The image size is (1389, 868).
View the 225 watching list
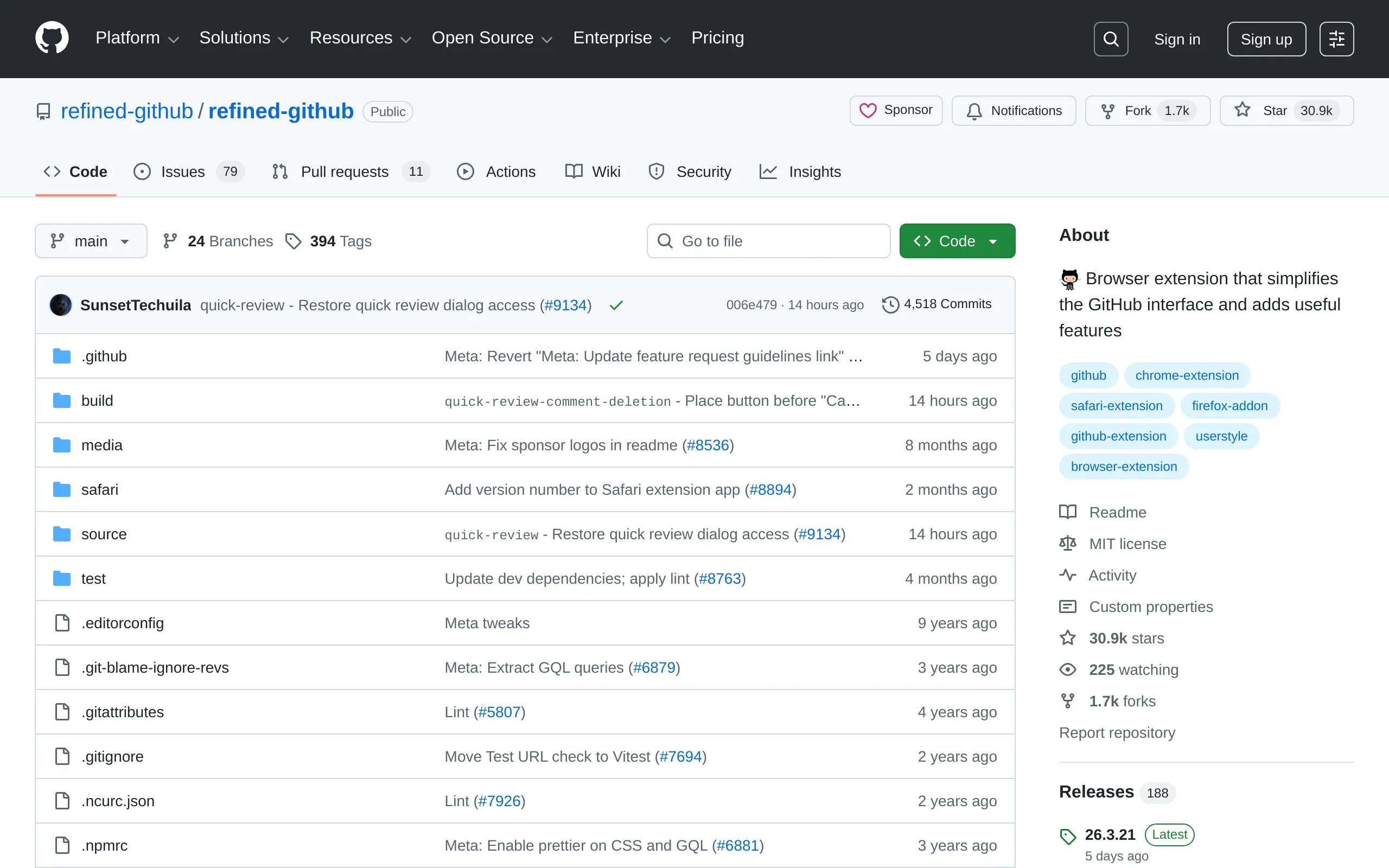(1133, 669)
